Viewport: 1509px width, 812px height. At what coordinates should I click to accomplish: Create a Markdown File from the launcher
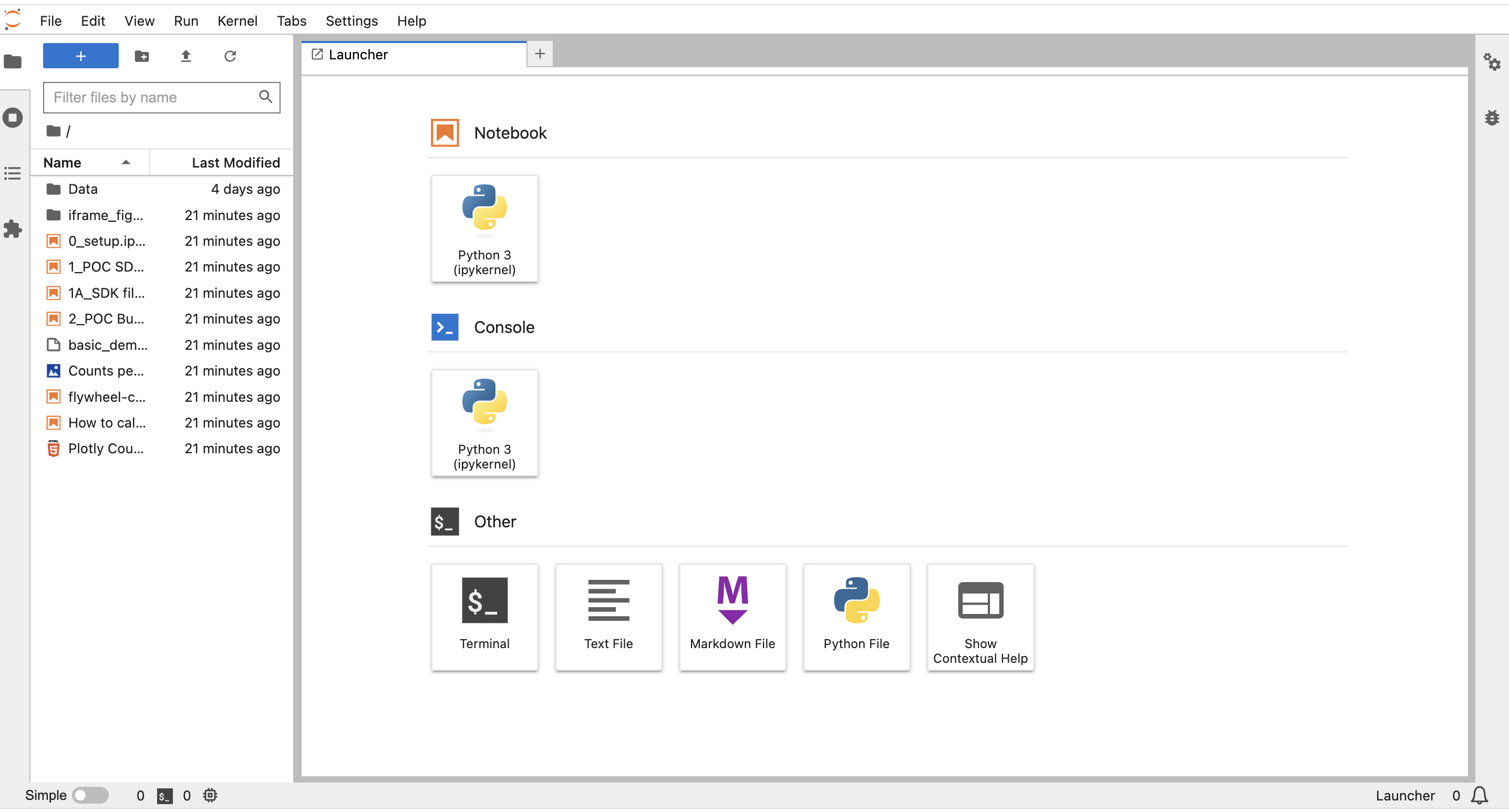(x=732, y=617)
